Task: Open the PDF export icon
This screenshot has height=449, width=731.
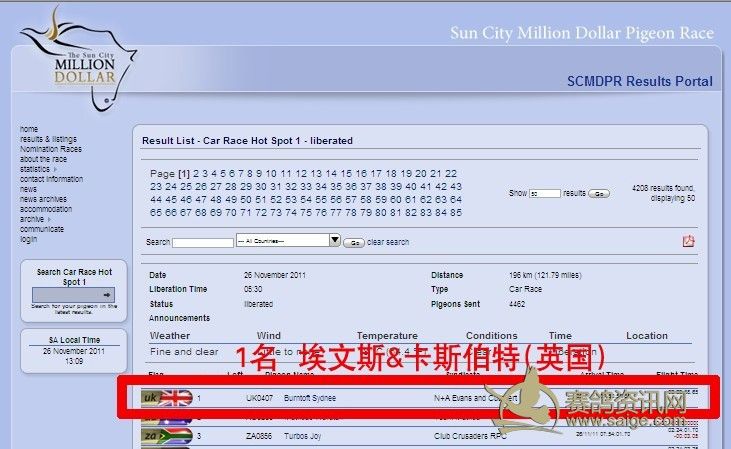Action: 689,241
